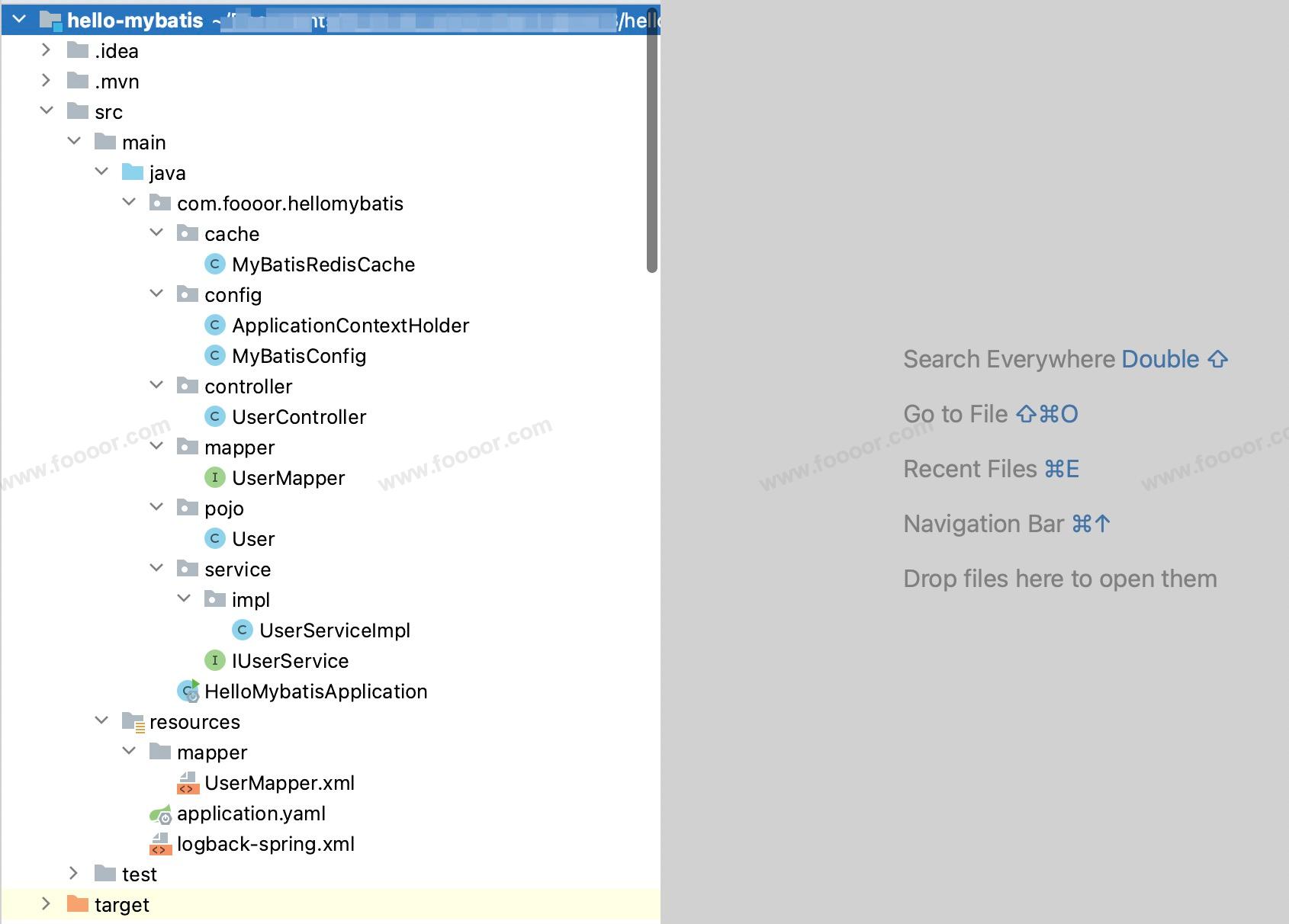Screen dimensions: 1289x924
Task: Click the UserMapper.xml file icon
Action: tap(188, 783)
